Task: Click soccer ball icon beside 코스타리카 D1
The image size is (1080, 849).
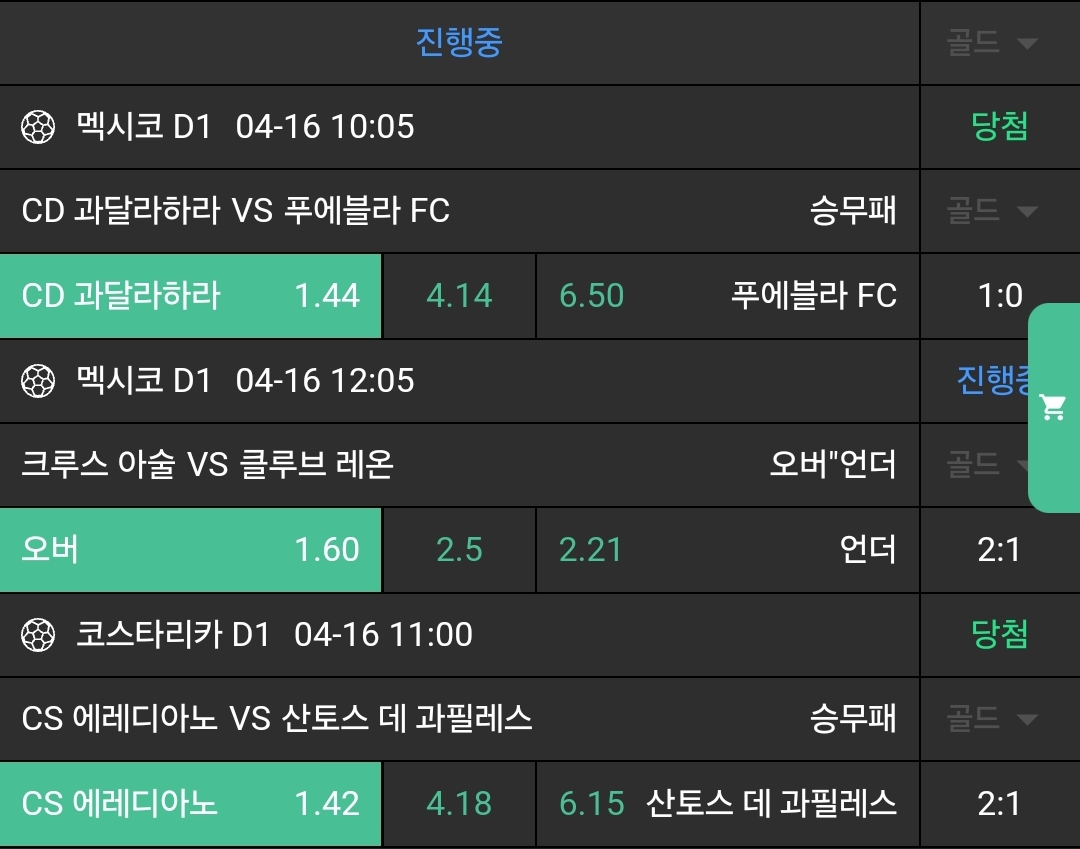Action: pos(38,635)
